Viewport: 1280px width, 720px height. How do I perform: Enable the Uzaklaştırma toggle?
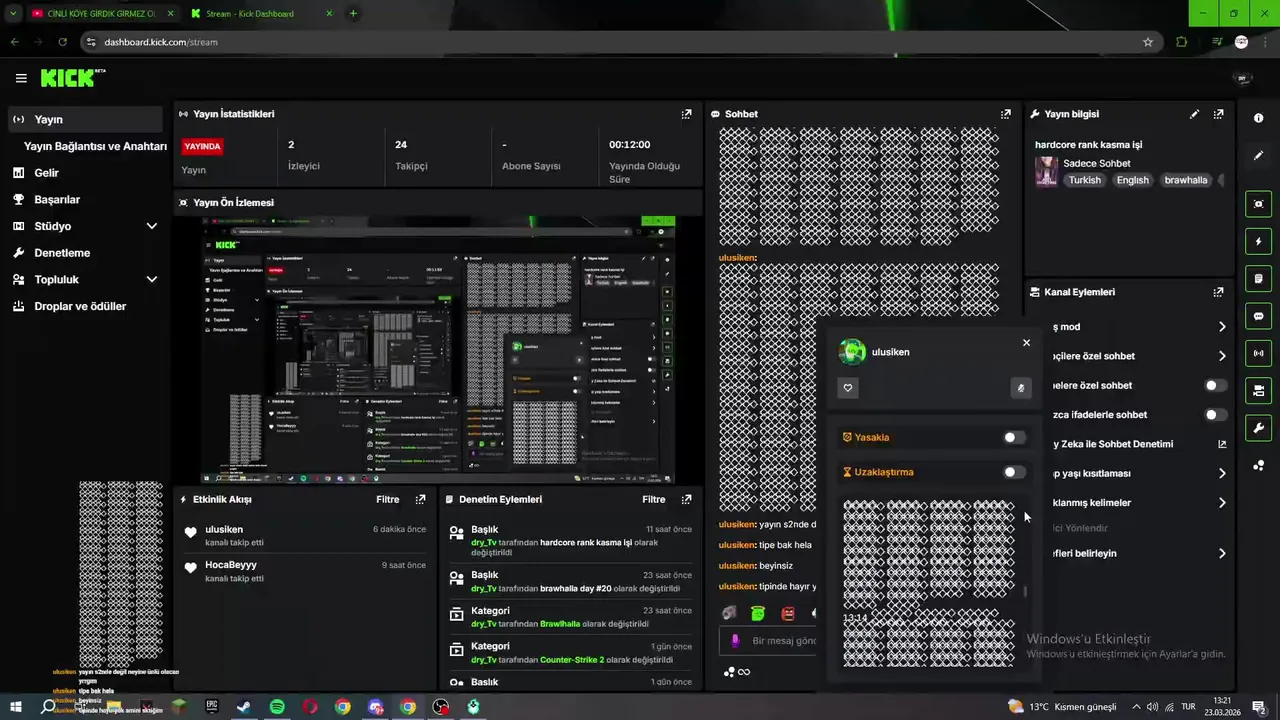[1014, 472]
